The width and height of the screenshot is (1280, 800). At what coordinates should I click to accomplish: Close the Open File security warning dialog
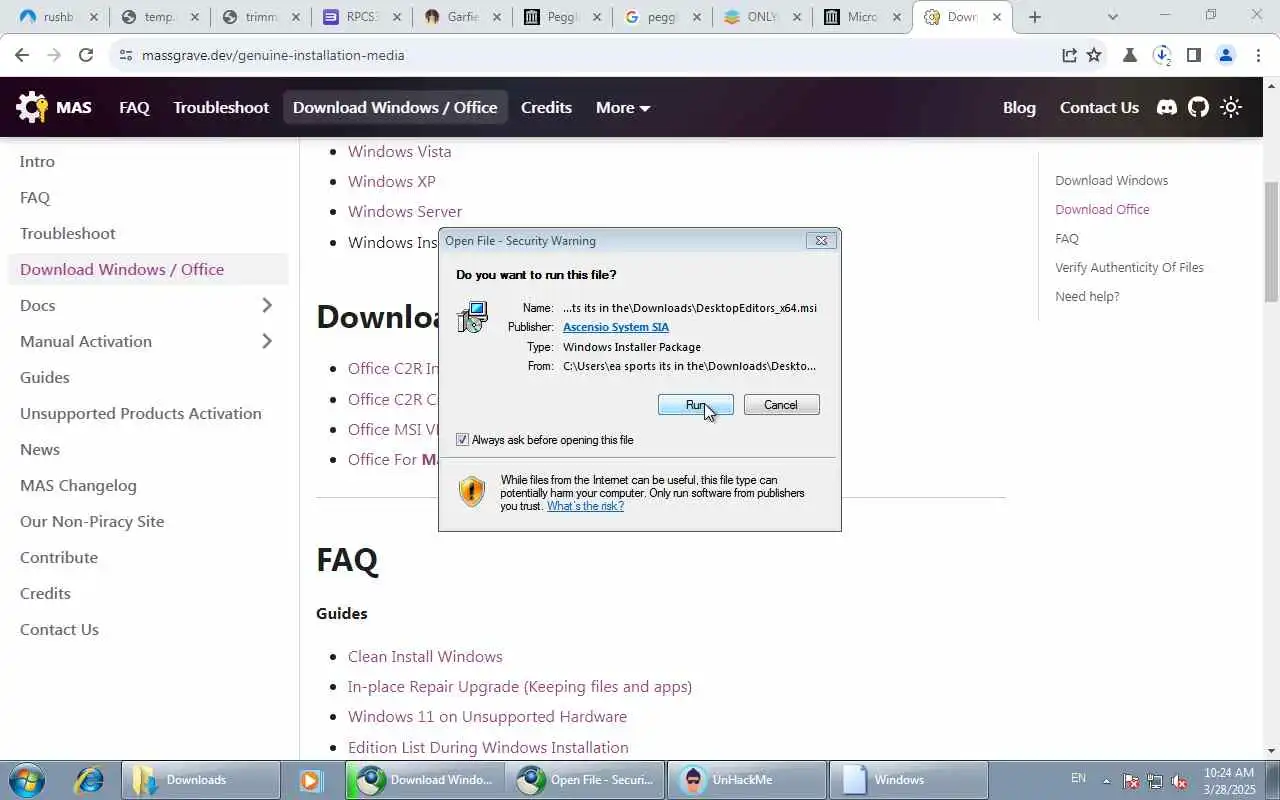(821, 241)
